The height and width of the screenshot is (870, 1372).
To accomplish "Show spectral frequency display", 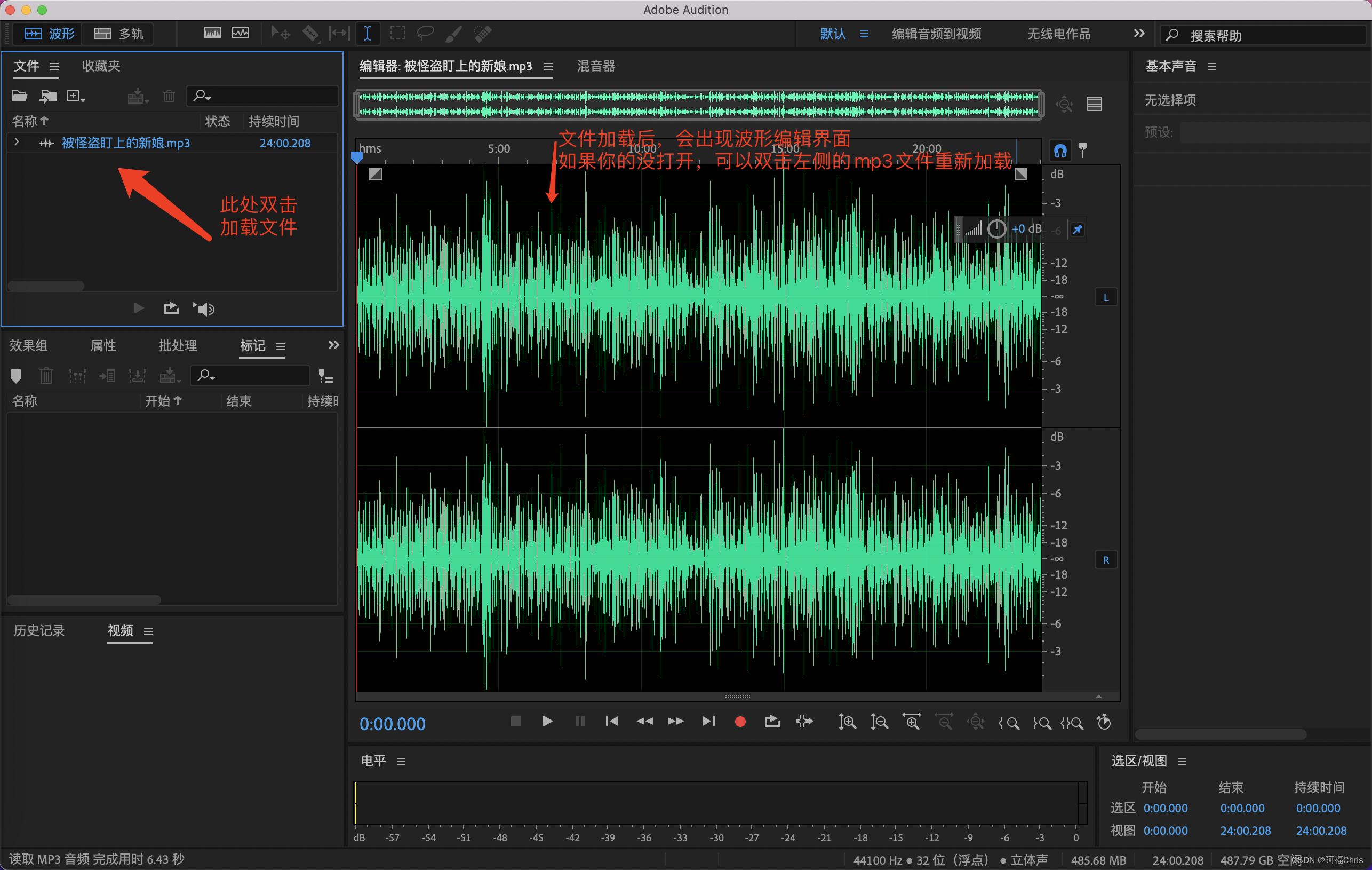I will coord(212,33).
